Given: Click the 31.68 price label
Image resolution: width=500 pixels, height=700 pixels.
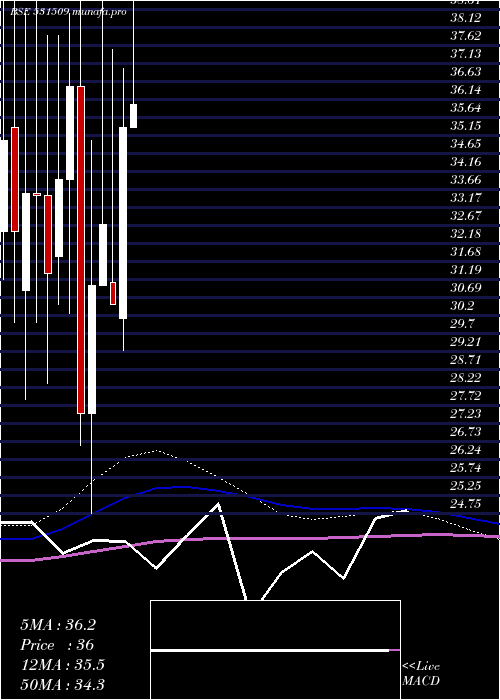Looking at the screenshot, I should pos(466,252).
